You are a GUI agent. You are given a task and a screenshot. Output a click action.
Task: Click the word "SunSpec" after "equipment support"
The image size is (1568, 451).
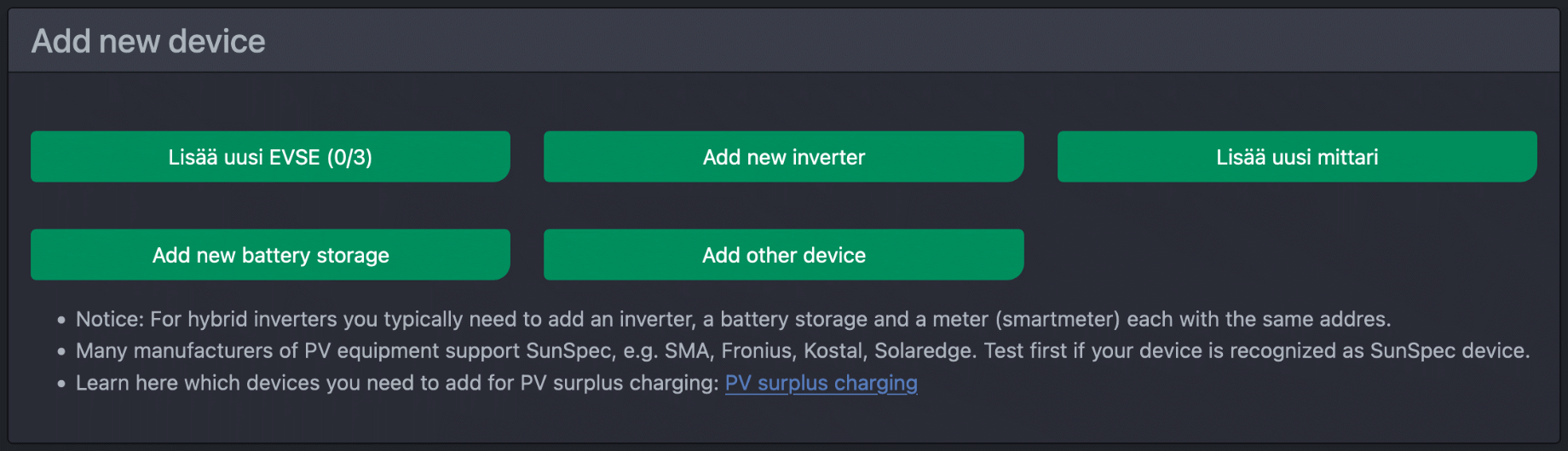point(568,351)
